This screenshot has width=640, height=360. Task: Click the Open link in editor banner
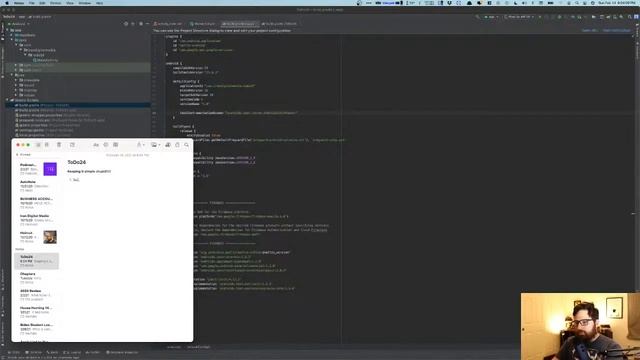point(589,31)
